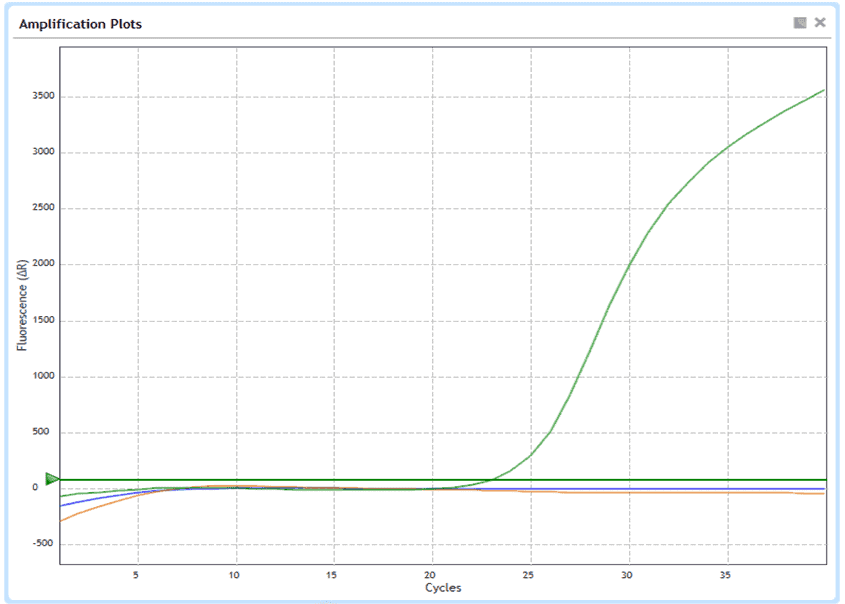Click the dark green horizontal threshold line
Image resolution: width=845 pixels, height=604 pixels.
coord(300,480)
